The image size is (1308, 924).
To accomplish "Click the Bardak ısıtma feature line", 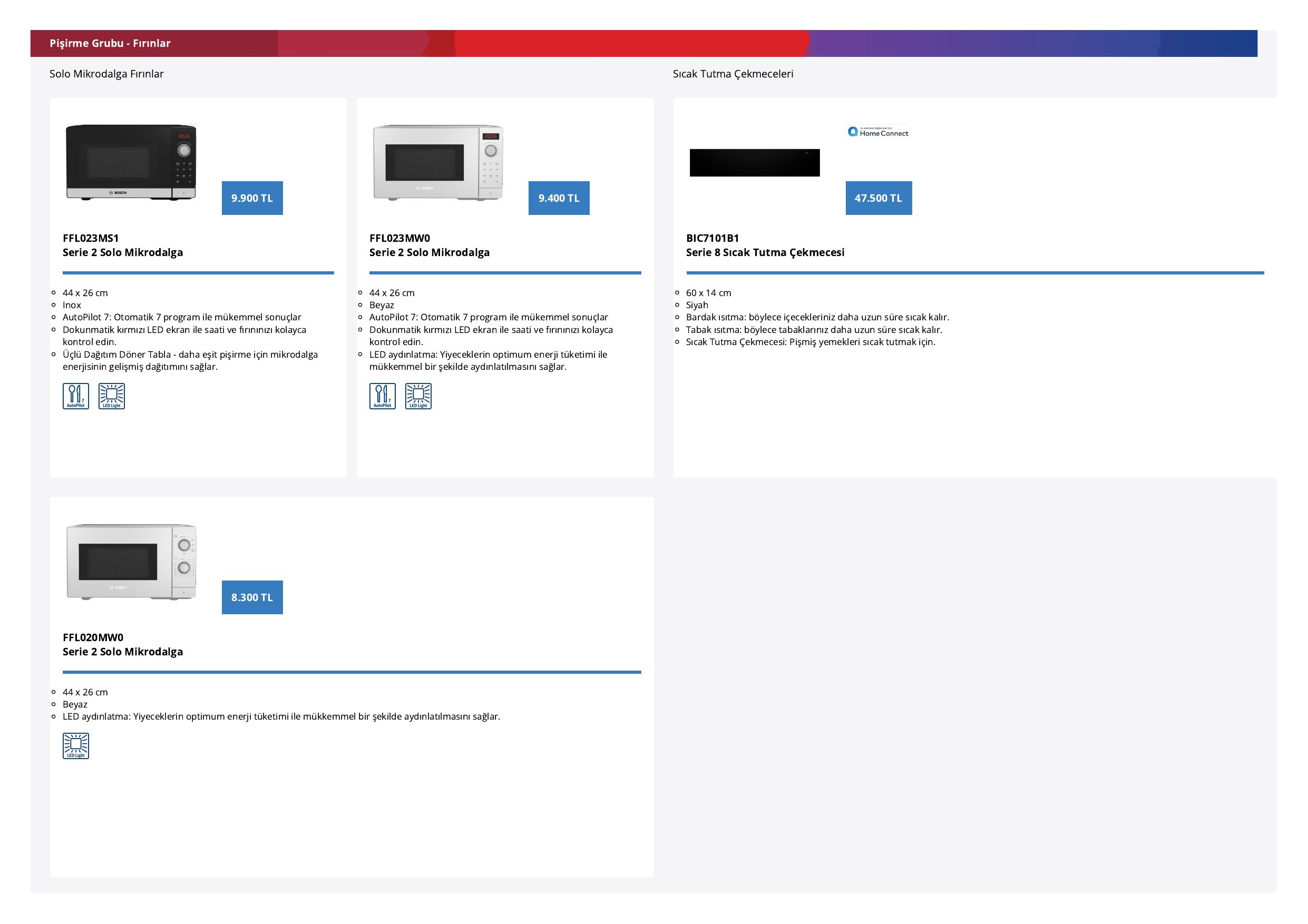I will (x=817, y=317).
